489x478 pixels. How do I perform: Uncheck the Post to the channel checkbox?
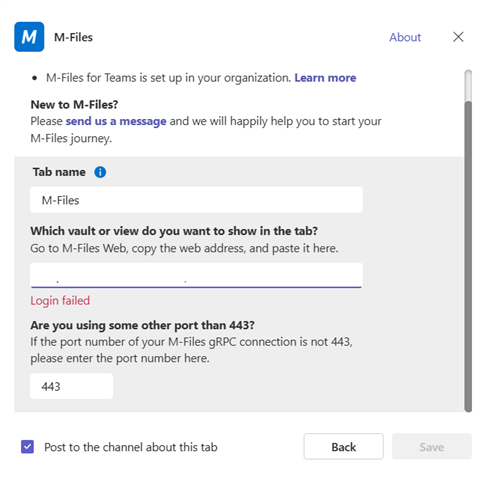[x=27, y=447]
